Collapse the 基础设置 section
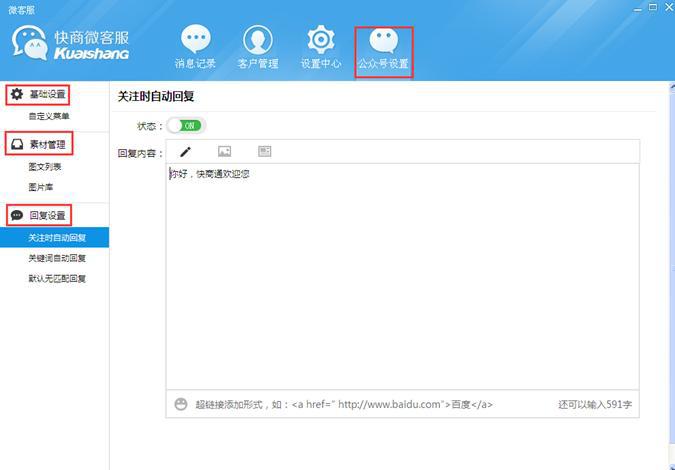 [38, 95]
